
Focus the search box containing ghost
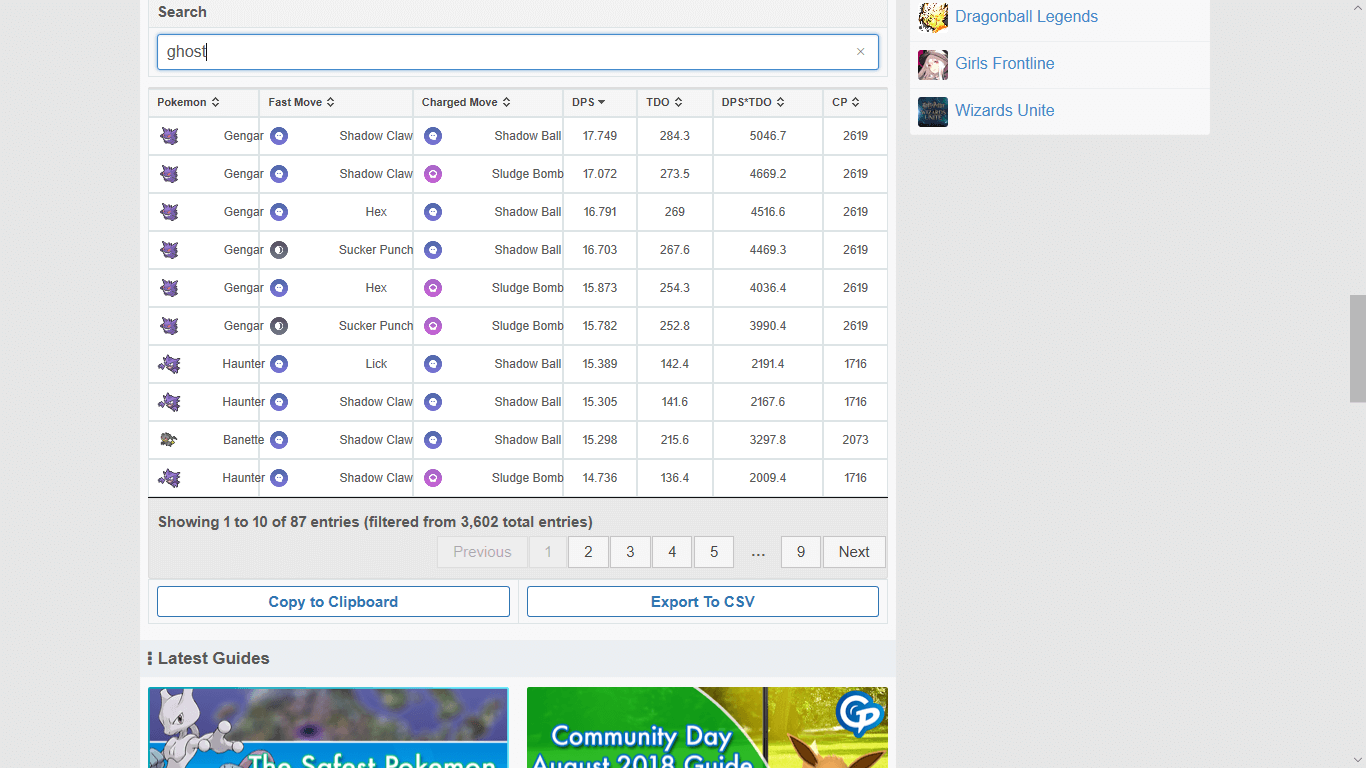[518, 52]
